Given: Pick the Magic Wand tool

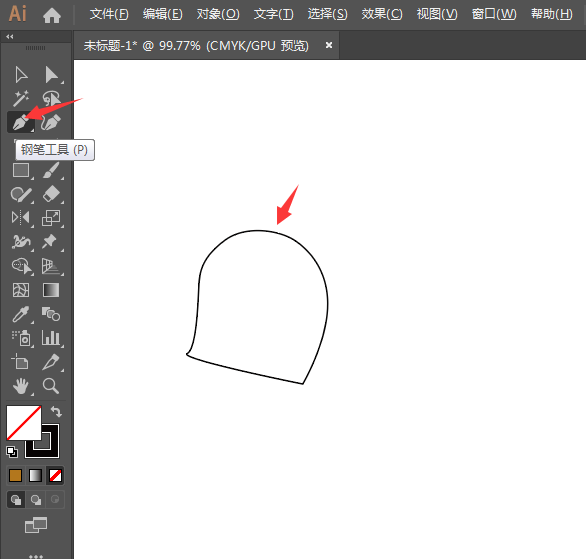Looking at the screenshot, I should [x=21, y=98].
